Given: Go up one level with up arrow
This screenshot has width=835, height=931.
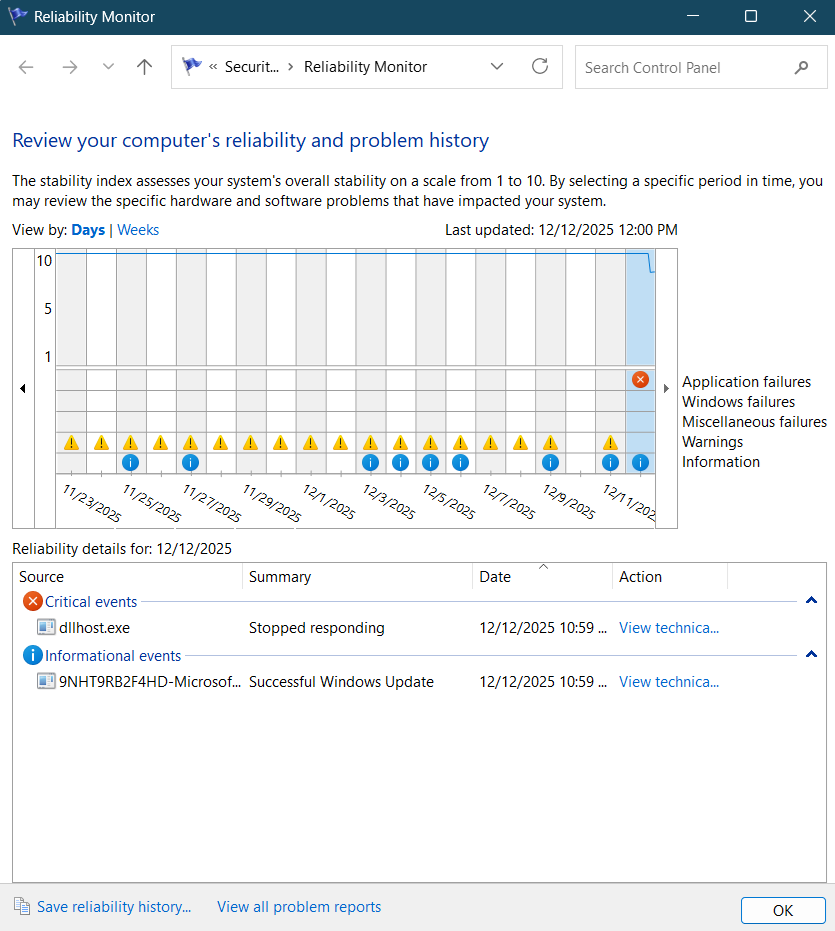Looking at the screenshot, I should click(x=145, y=67).
